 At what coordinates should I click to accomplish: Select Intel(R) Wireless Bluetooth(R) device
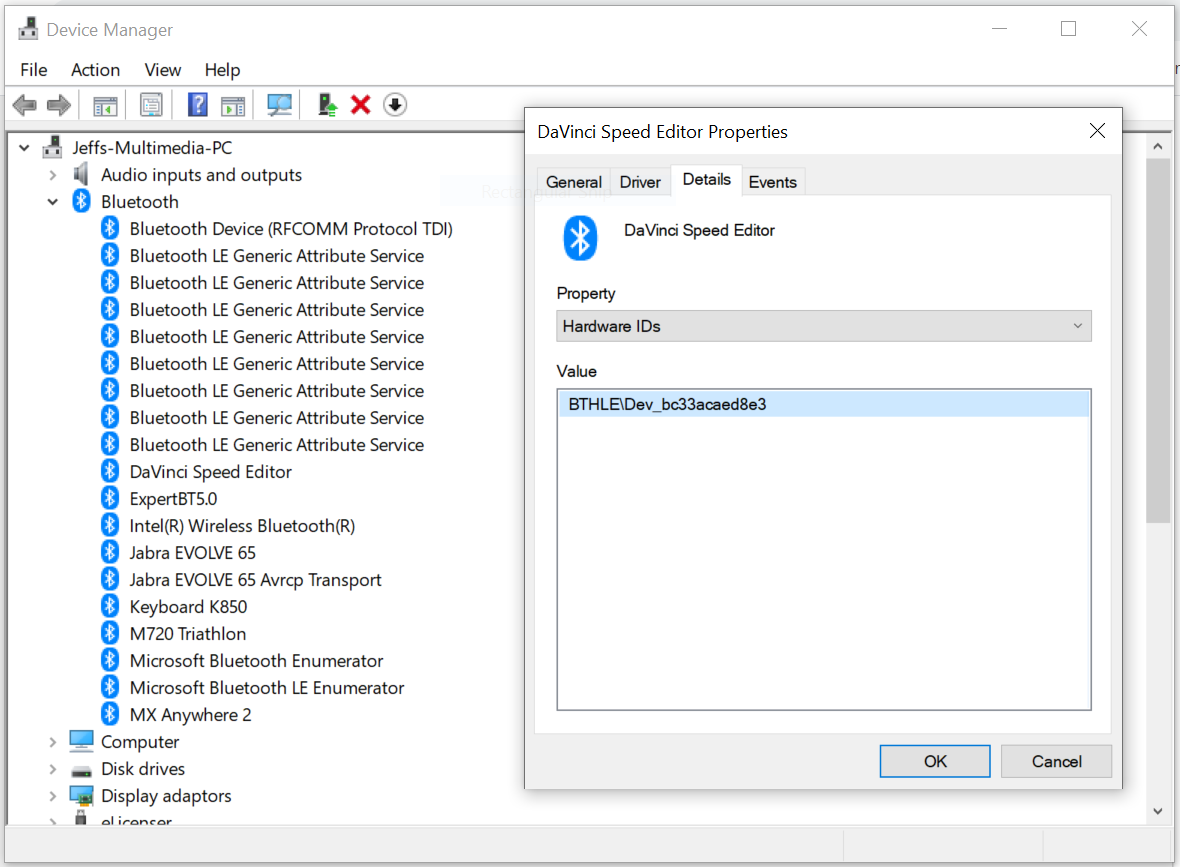pos(242,525)
